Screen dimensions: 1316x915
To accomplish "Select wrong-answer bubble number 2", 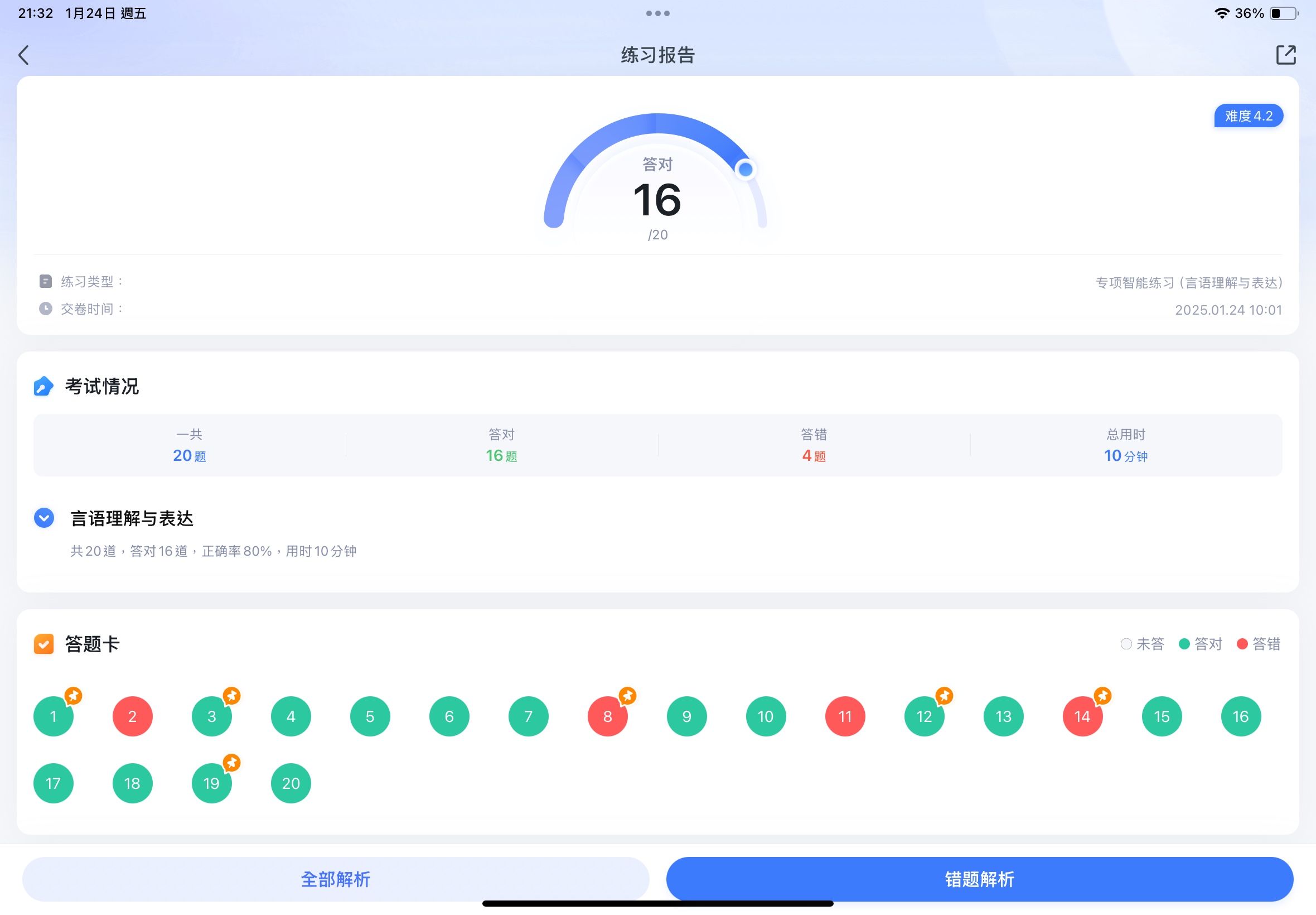I will click(x=132, y=716).
